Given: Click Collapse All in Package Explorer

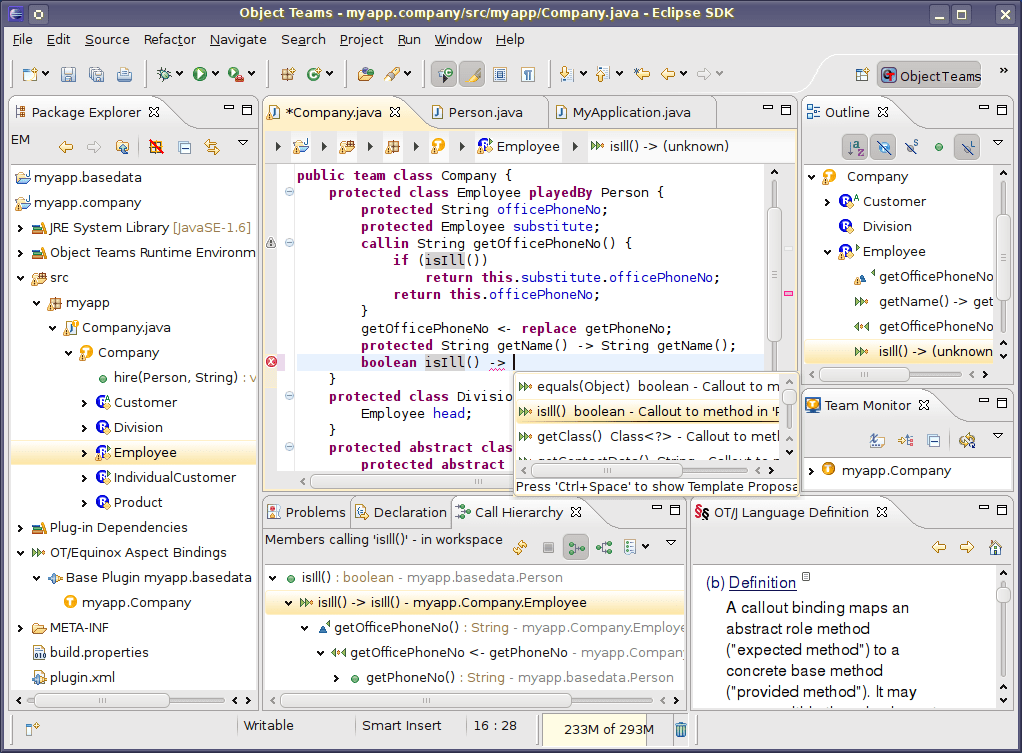Looking at the screenshot, I should pos(184,147).
